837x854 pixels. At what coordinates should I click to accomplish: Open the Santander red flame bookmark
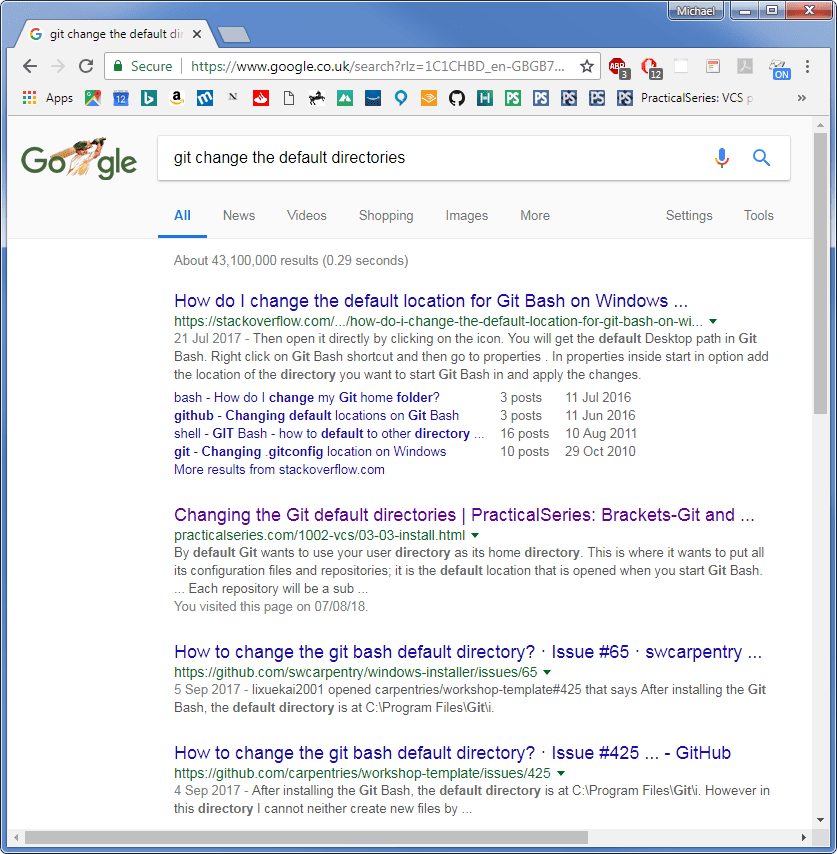pos(261,98)
